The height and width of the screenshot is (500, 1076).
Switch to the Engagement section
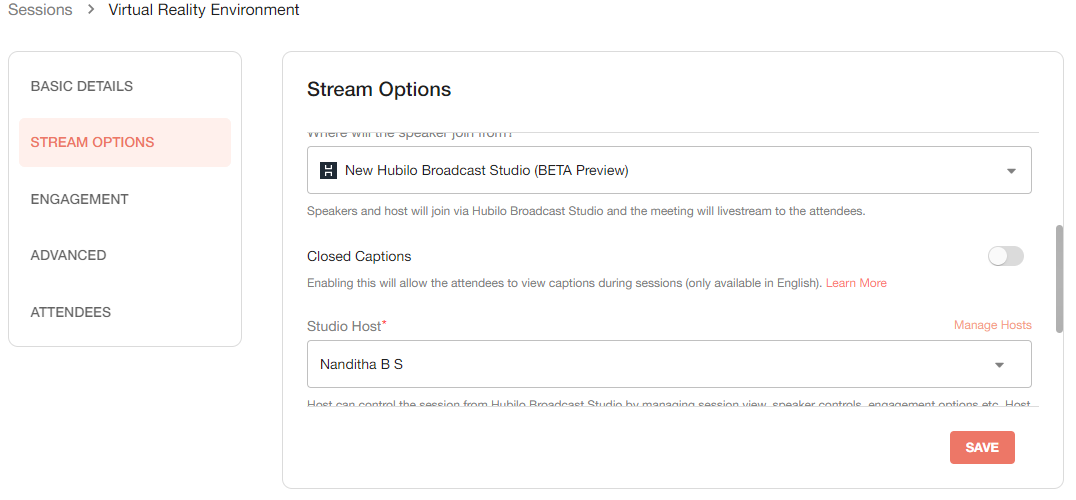pos(80,199)
